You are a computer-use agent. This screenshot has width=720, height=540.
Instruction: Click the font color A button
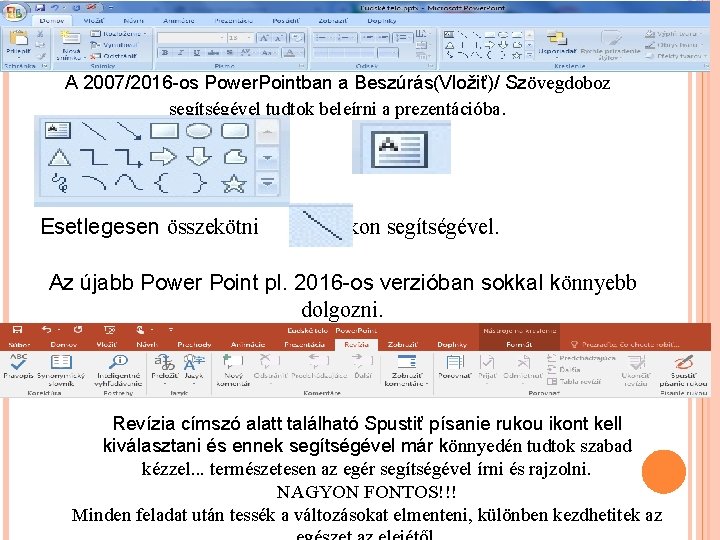(289, 53)
